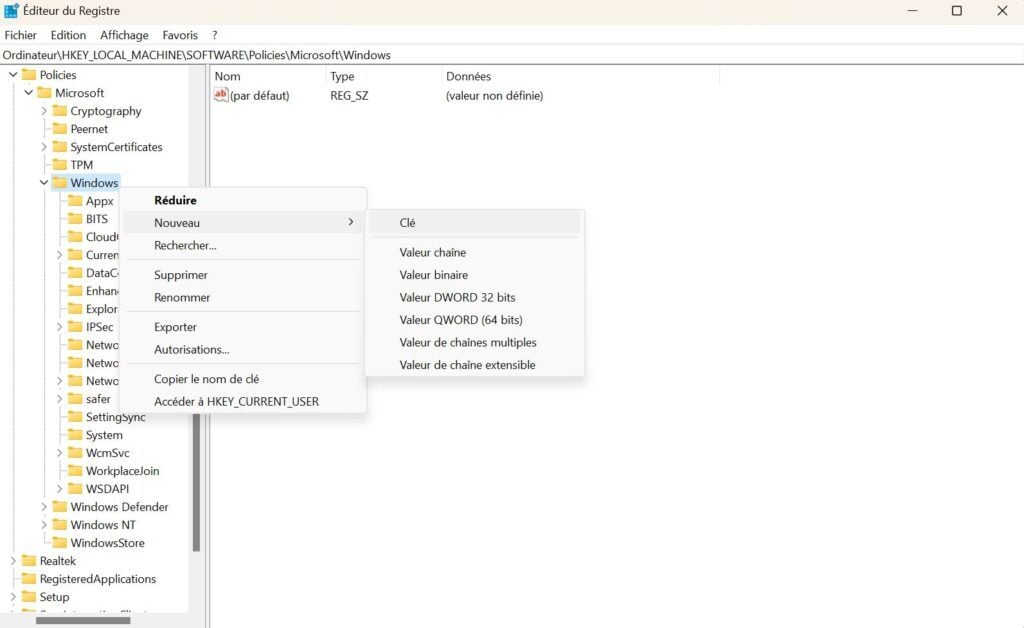Expand the Setup key
Image resolution: width=1024 pixels, height=628 pixels.
pos(13,596)
